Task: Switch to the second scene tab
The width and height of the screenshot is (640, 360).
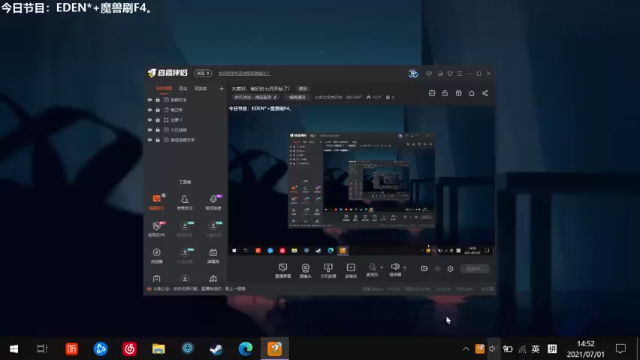Action: coord(183,89)
